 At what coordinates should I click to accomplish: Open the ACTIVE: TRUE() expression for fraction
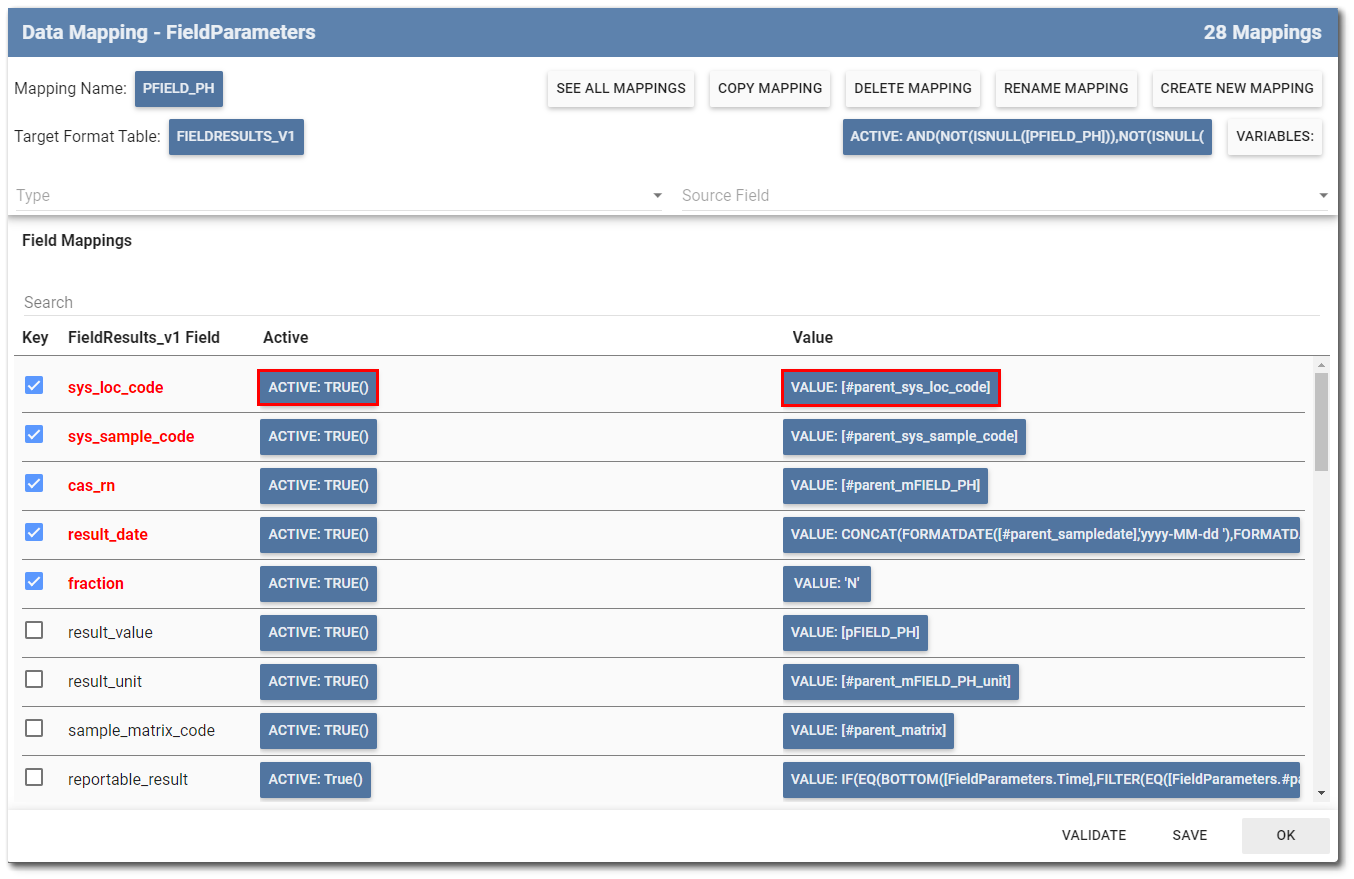click(x=318, y=583)
